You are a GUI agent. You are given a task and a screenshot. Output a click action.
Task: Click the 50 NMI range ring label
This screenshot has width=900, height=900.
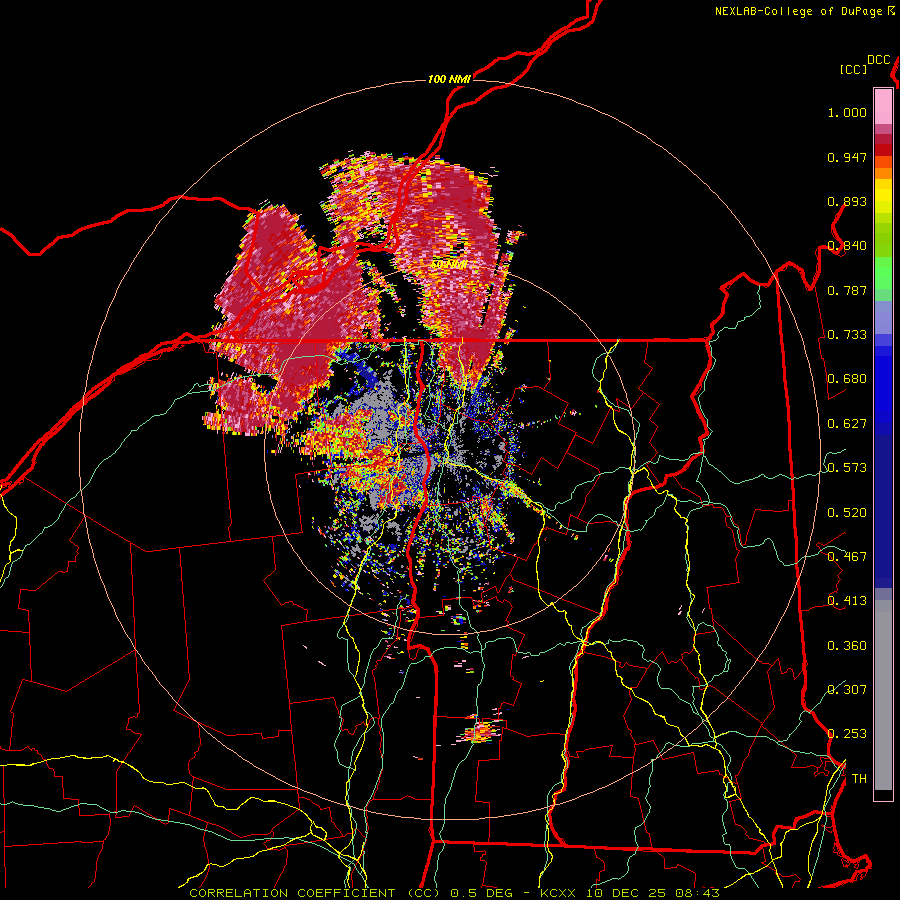pyautogui.click(x=448, y=265)
